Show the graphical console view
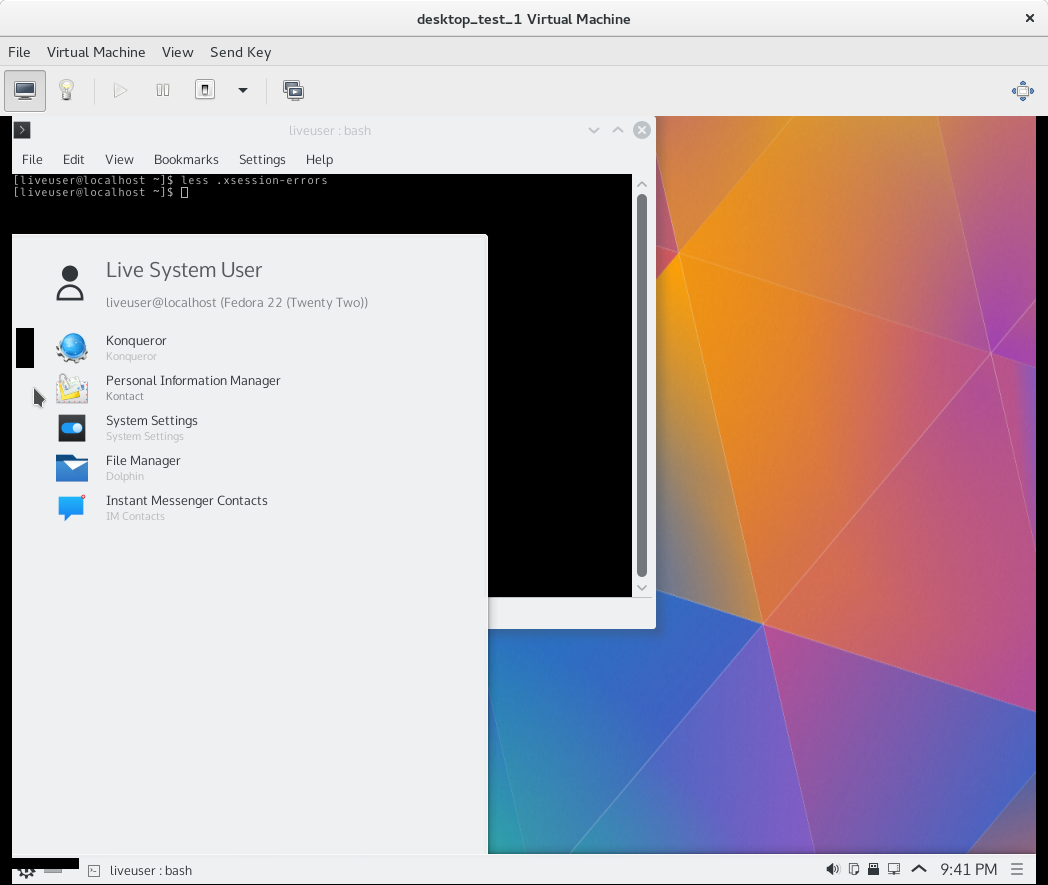 25,90
